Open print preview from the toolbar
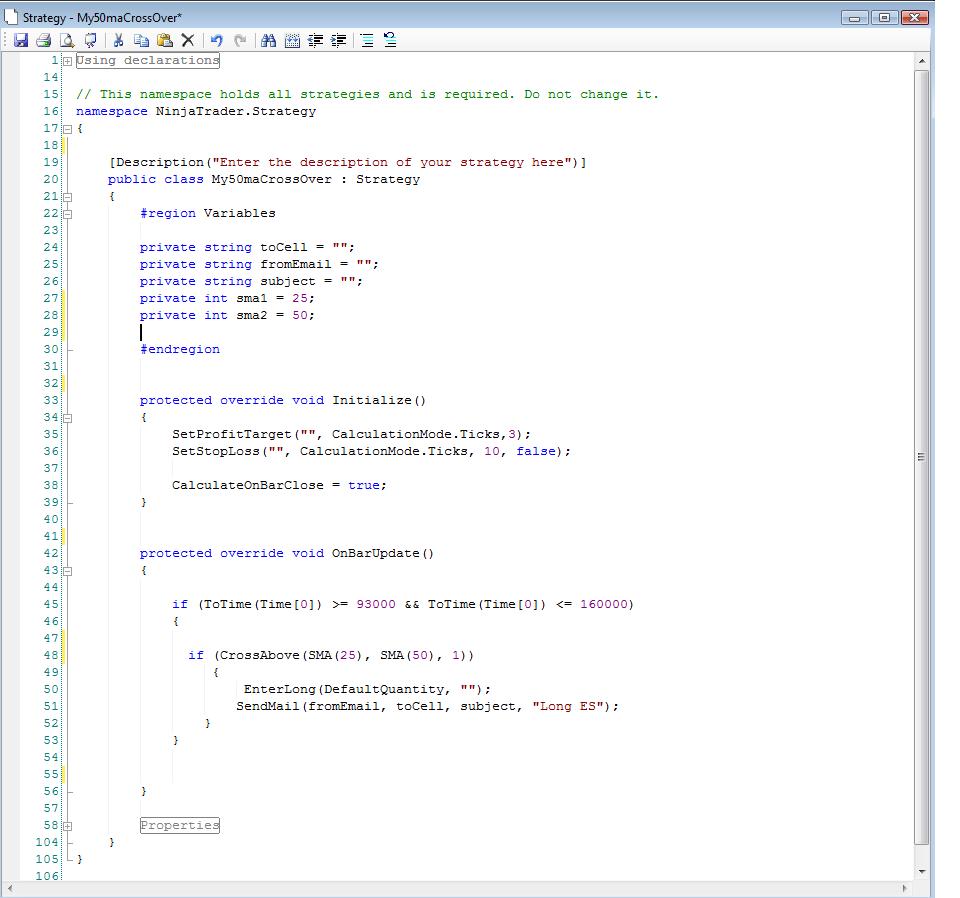This screenshot has height=898, width=960. (x=67, y=40)
